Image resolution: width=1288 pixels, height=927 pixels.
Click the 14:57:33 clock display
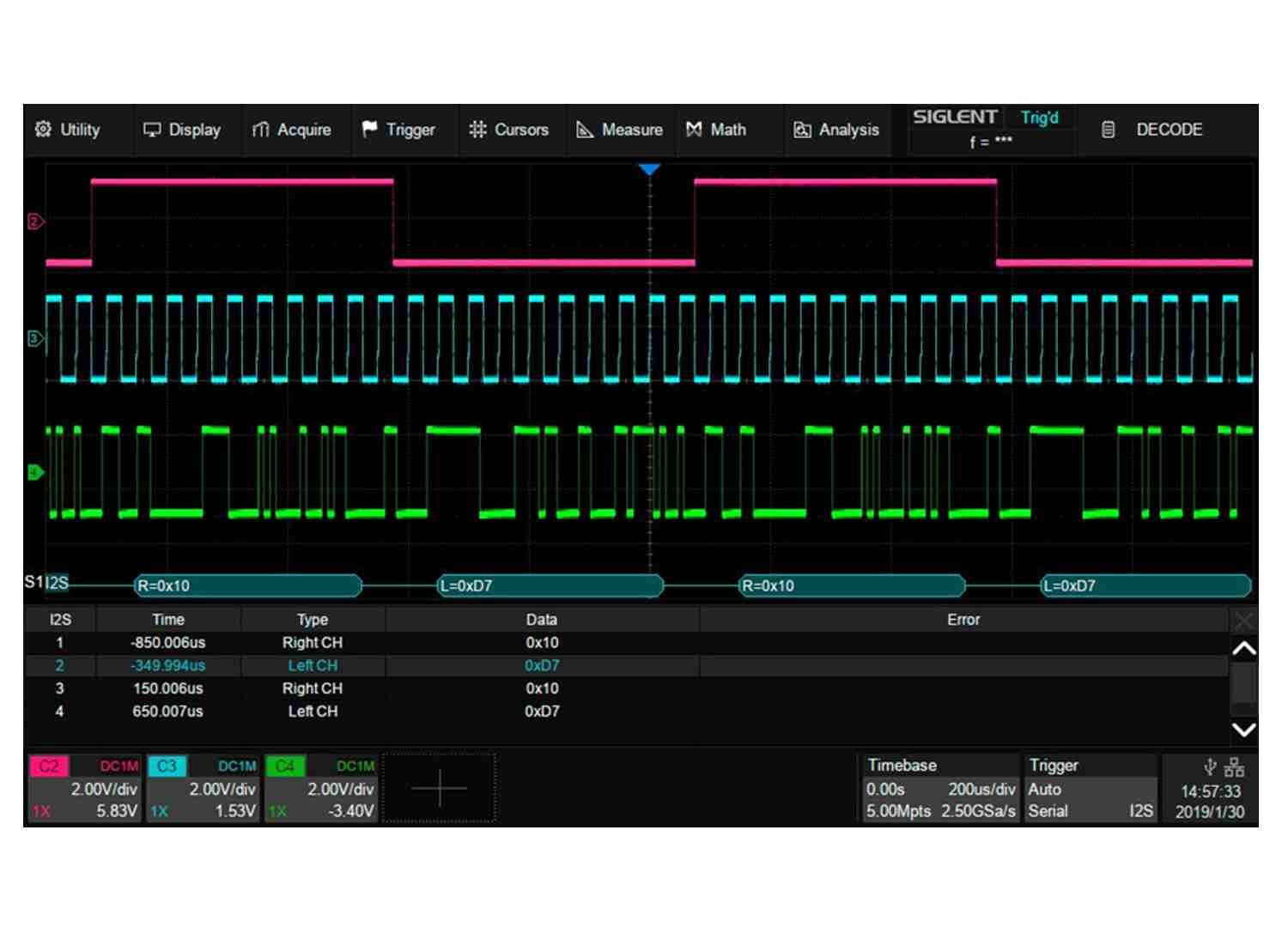coord(1210,791)
